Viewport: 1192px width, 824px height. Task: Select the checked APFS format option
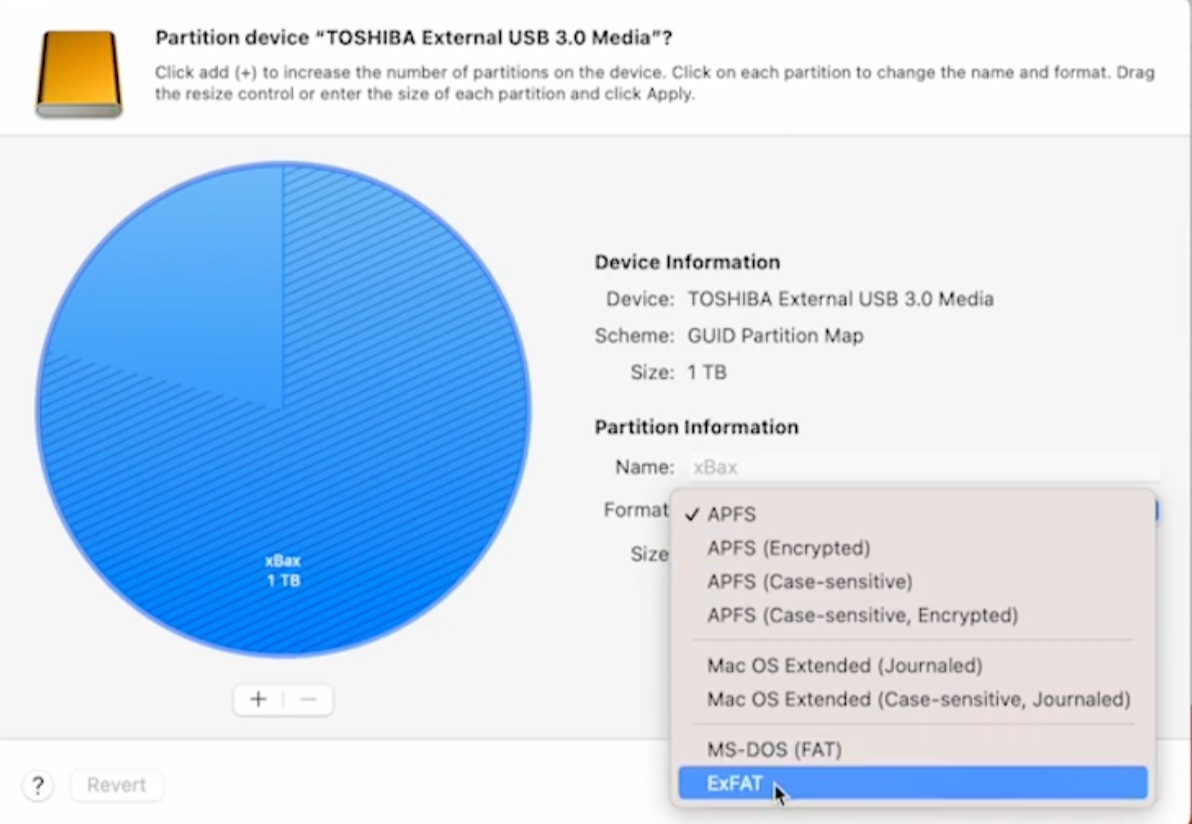tap(732, 514)
